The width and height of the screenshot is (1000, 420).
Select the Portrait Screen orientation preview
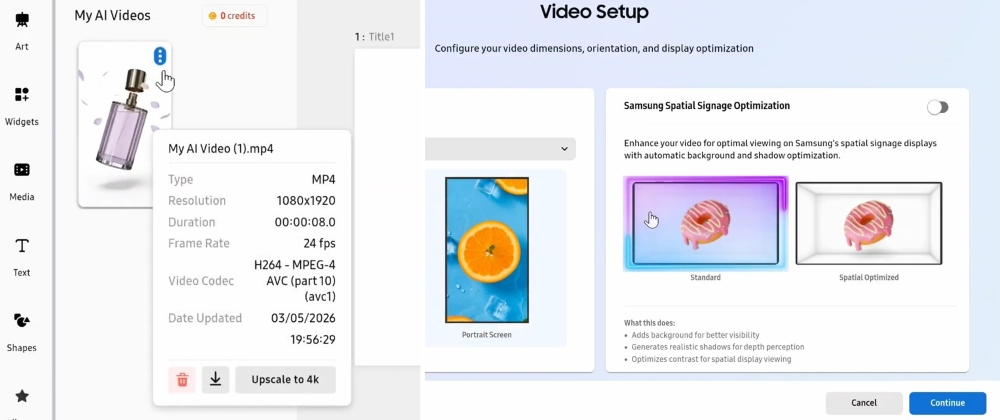(x=486, y=250)
